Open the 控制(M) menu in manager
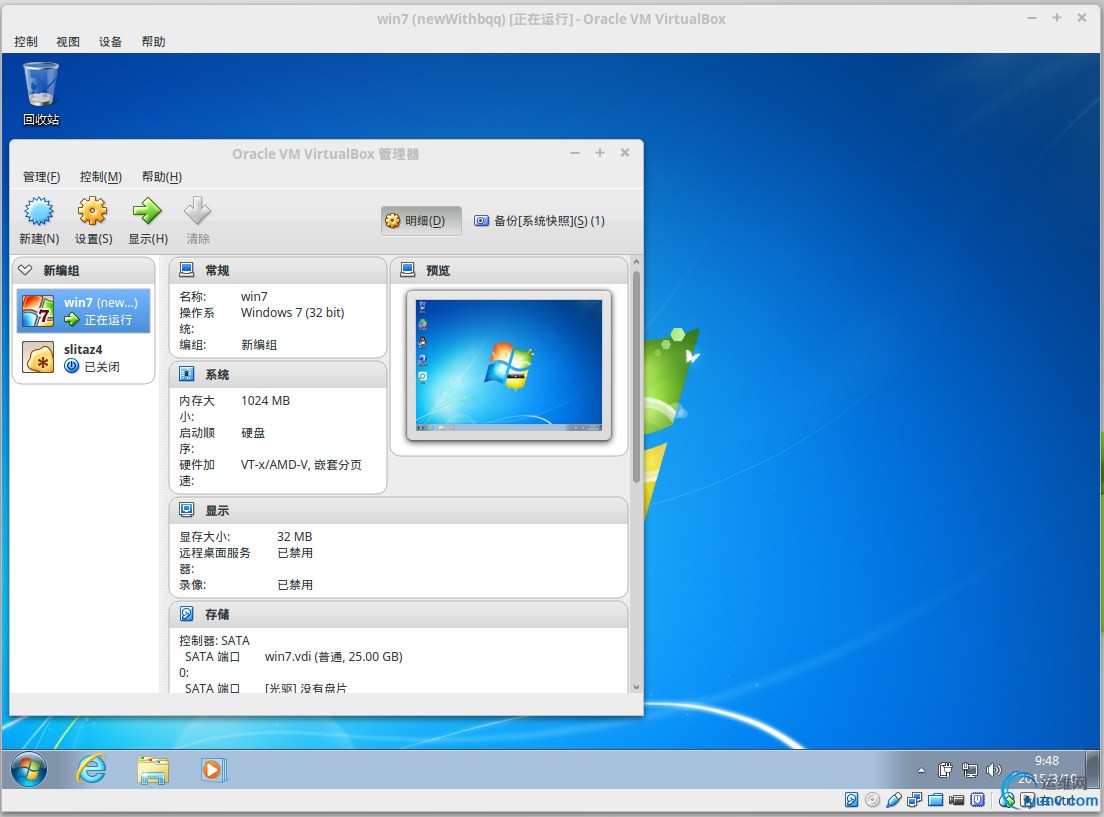Screen dimensions: 1104x817 101,177
